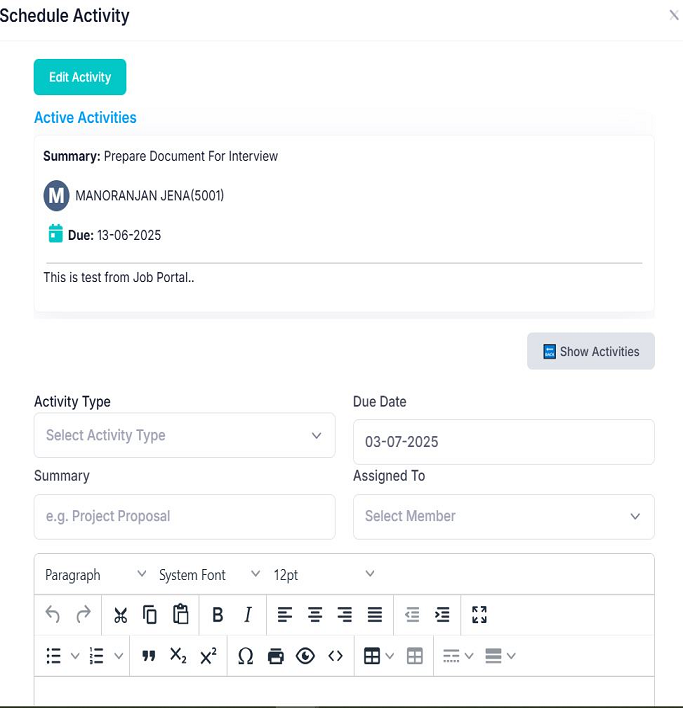Click the print icon in editor
Viewport: 683px width, 708px height.
(276, 656)
